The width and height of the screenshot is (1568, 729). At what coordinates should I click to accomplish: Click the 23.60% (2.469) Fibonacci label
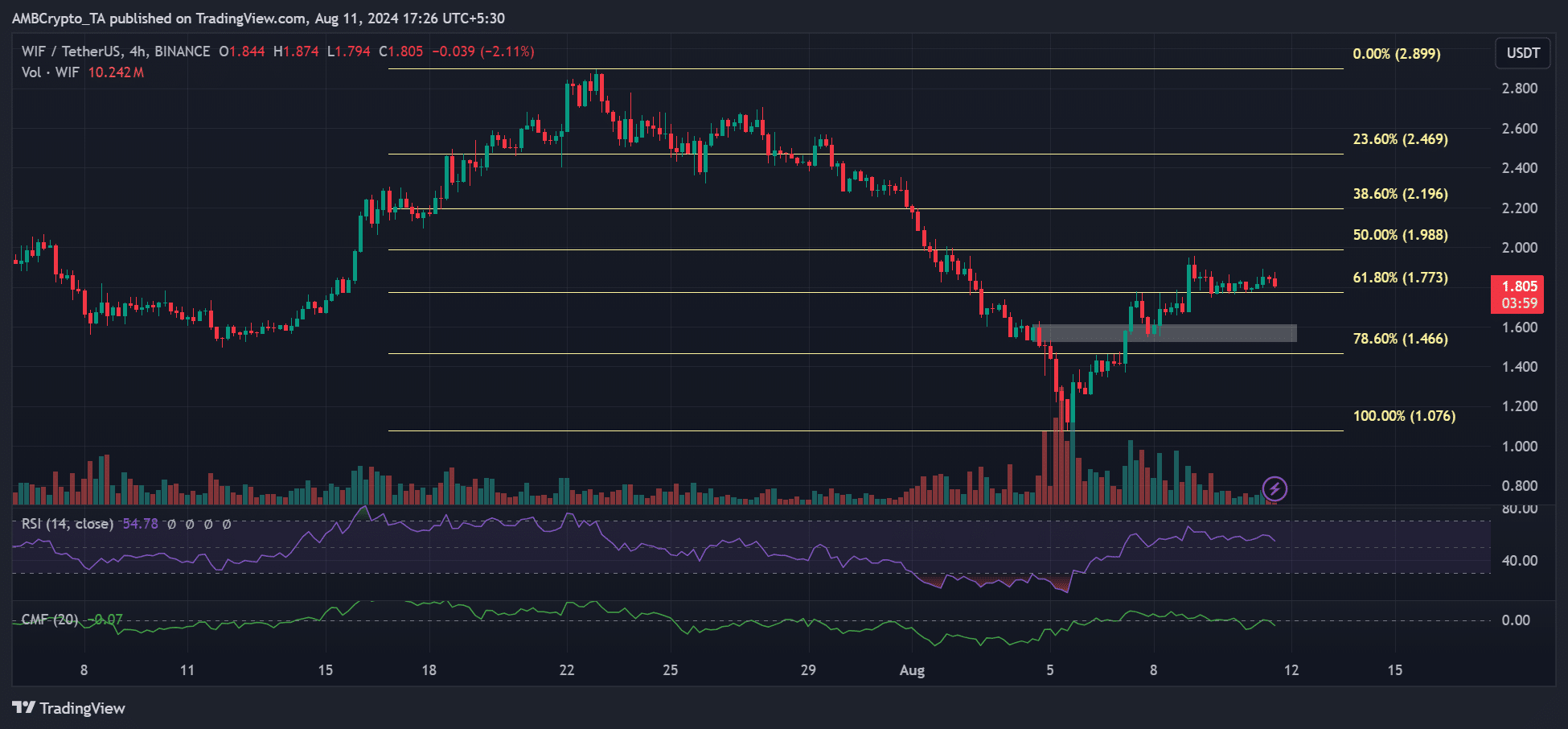click(x=1400, y=139)
